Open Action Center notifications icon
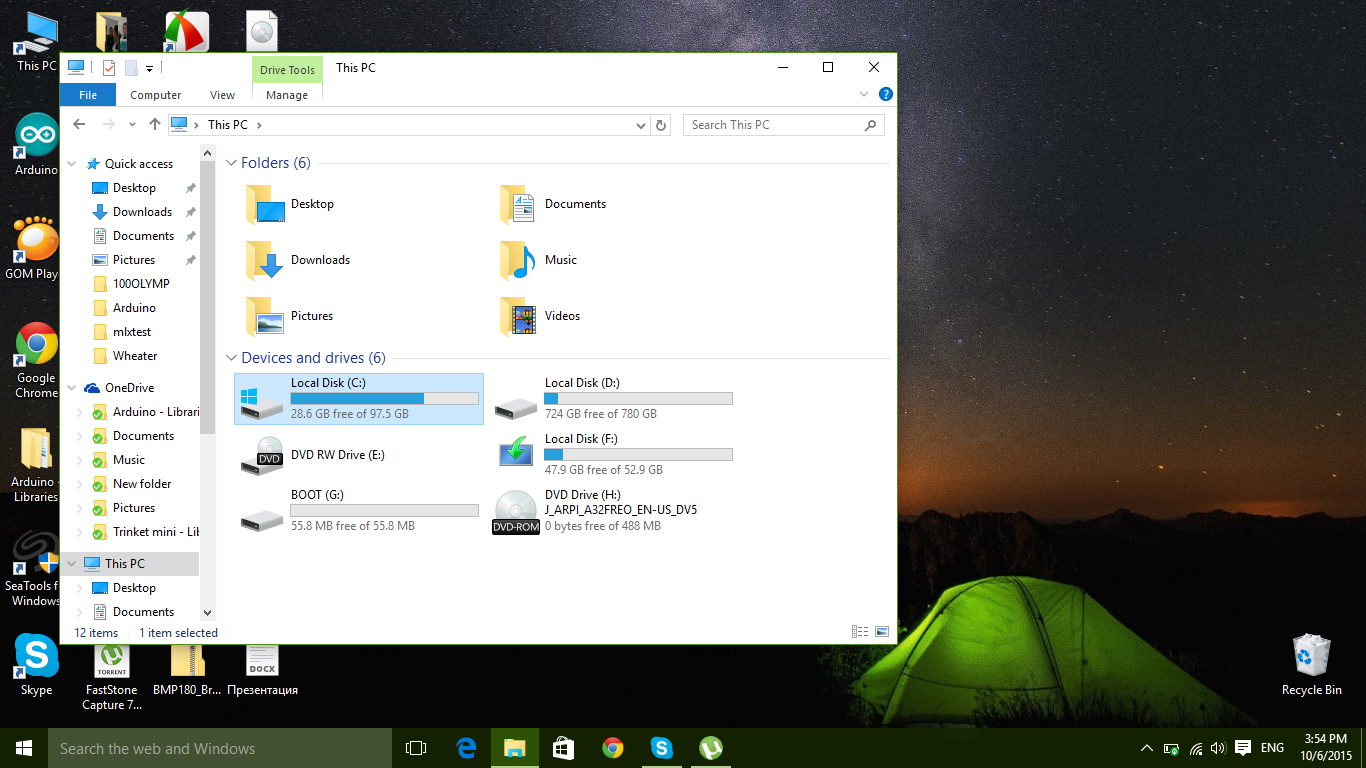1366x768 pixels. 1243,748
